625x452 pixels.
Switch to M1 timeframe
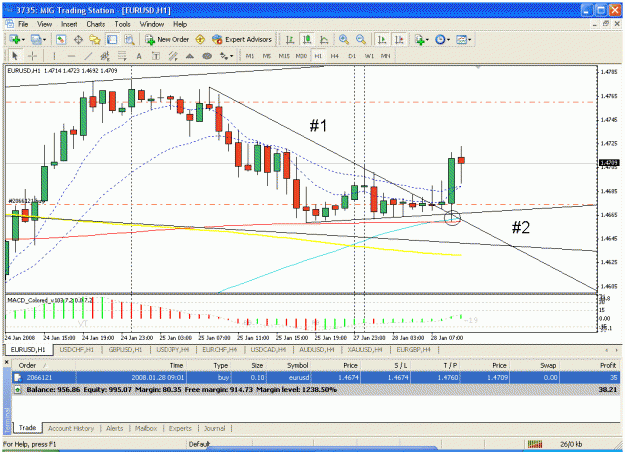click(250, 56)
